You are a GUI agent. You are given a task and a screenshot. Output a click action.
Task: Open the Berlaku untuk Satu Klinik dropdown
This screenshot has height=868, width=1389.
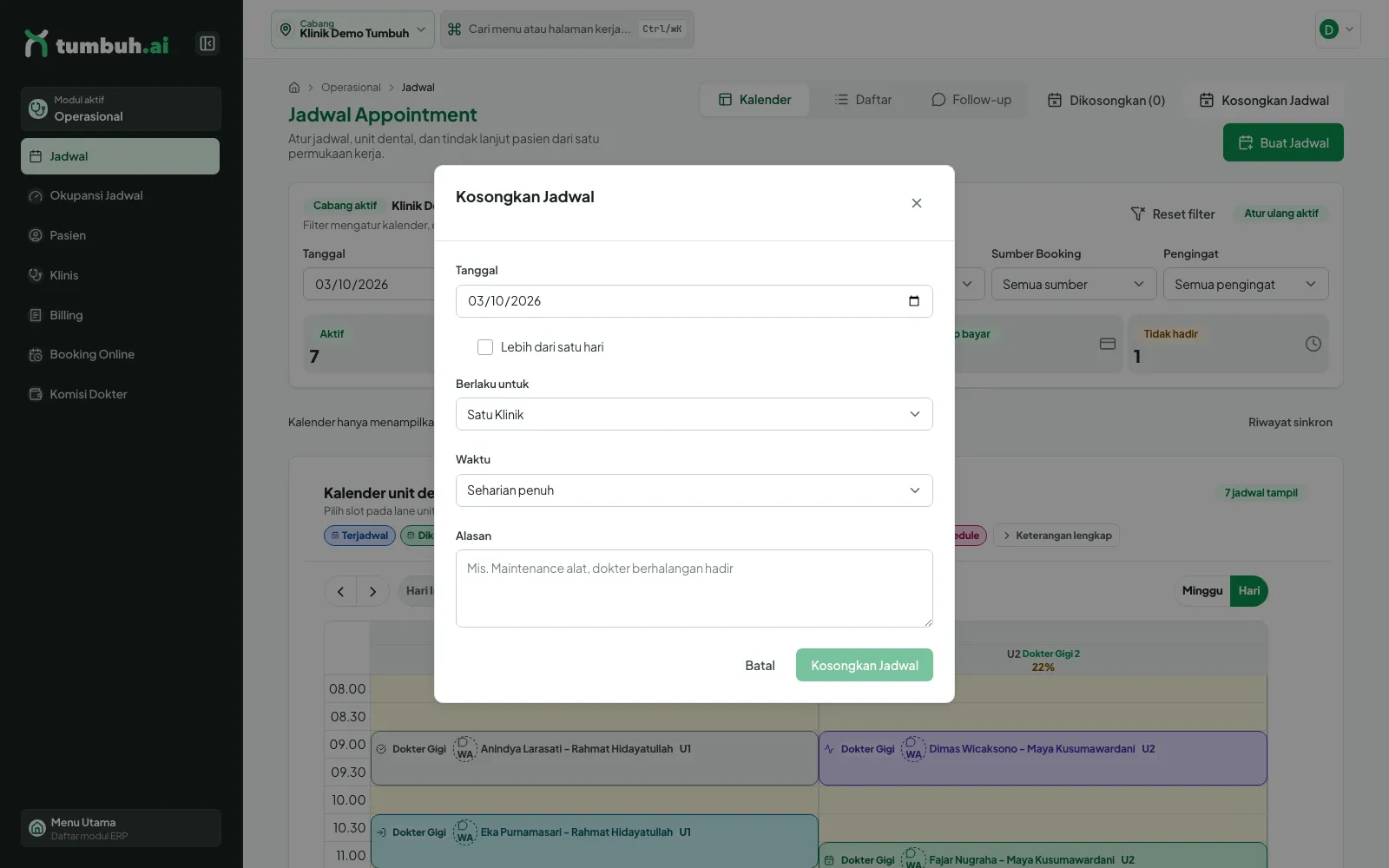pyautogui.click(x=694, y=414)
